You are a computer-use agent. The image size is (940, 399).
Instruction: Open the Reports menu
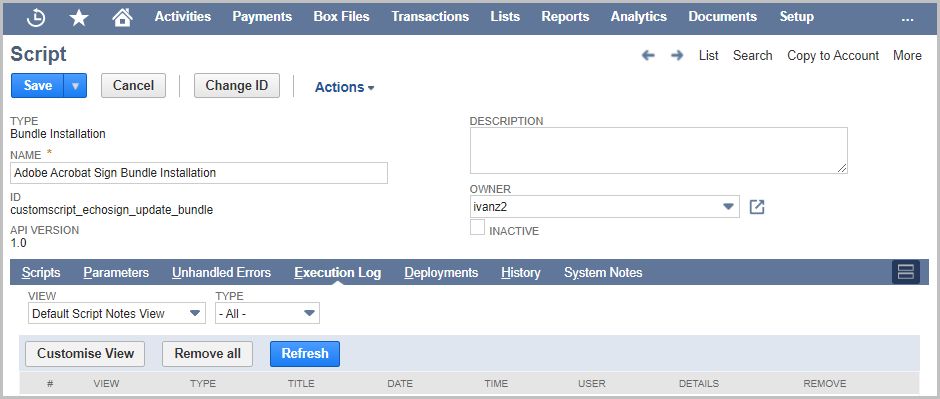point(565,17)
